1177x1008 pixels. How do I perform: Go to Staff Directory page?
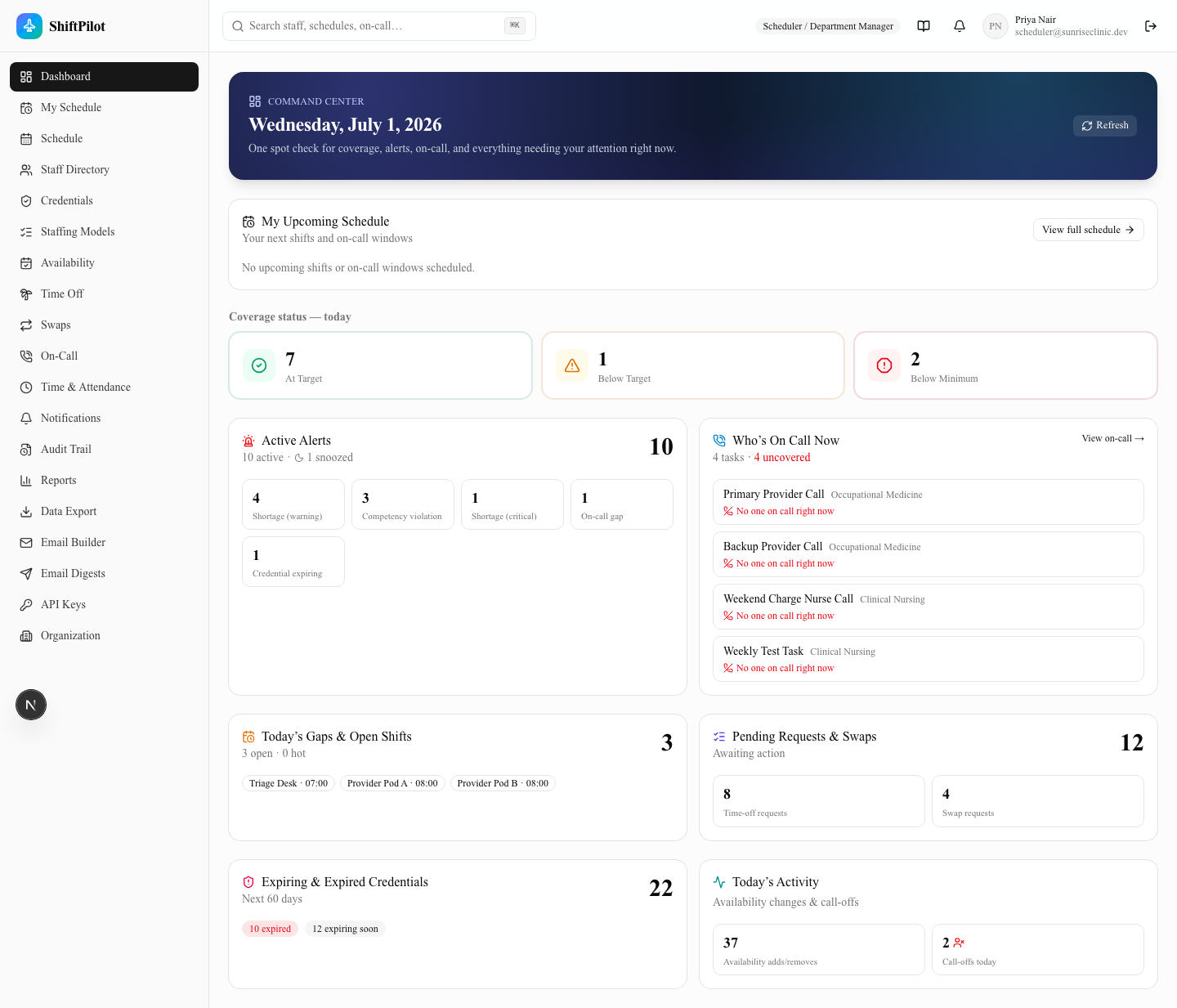click(x=104, y=170)
